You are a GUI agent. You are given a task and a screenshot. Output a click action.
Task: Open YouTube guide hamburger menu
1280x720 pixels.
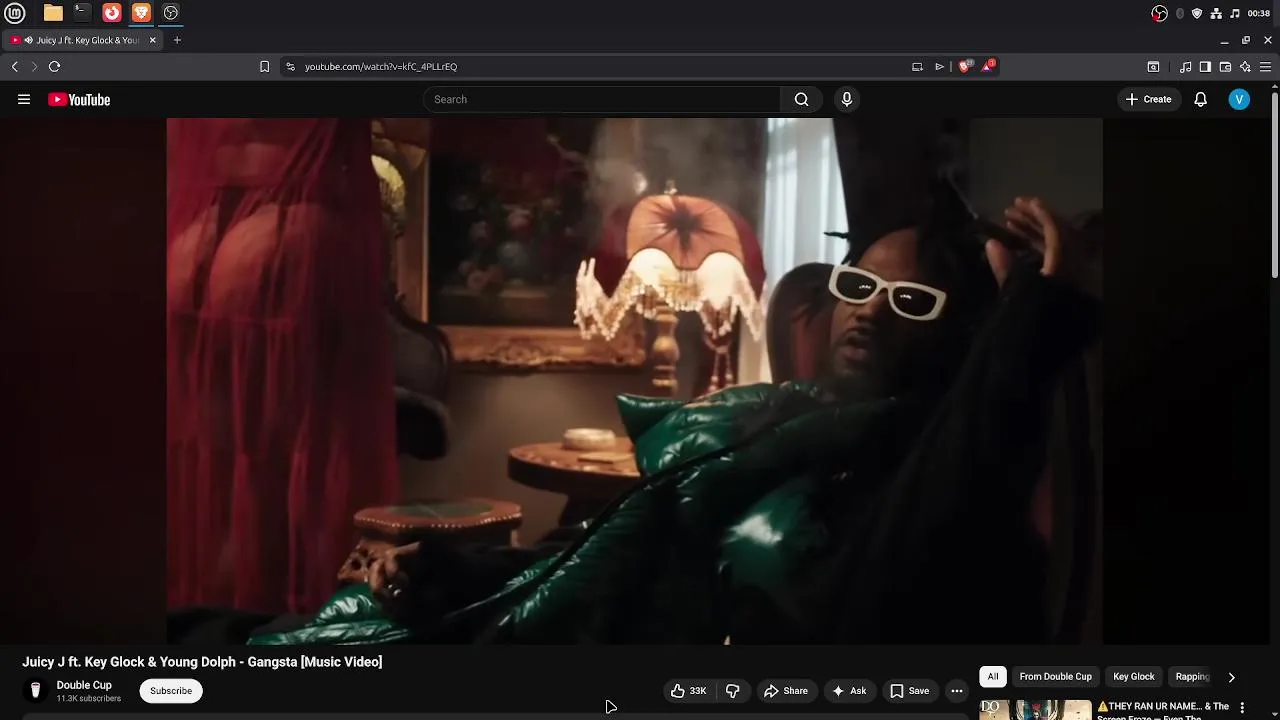coord(24,99)
